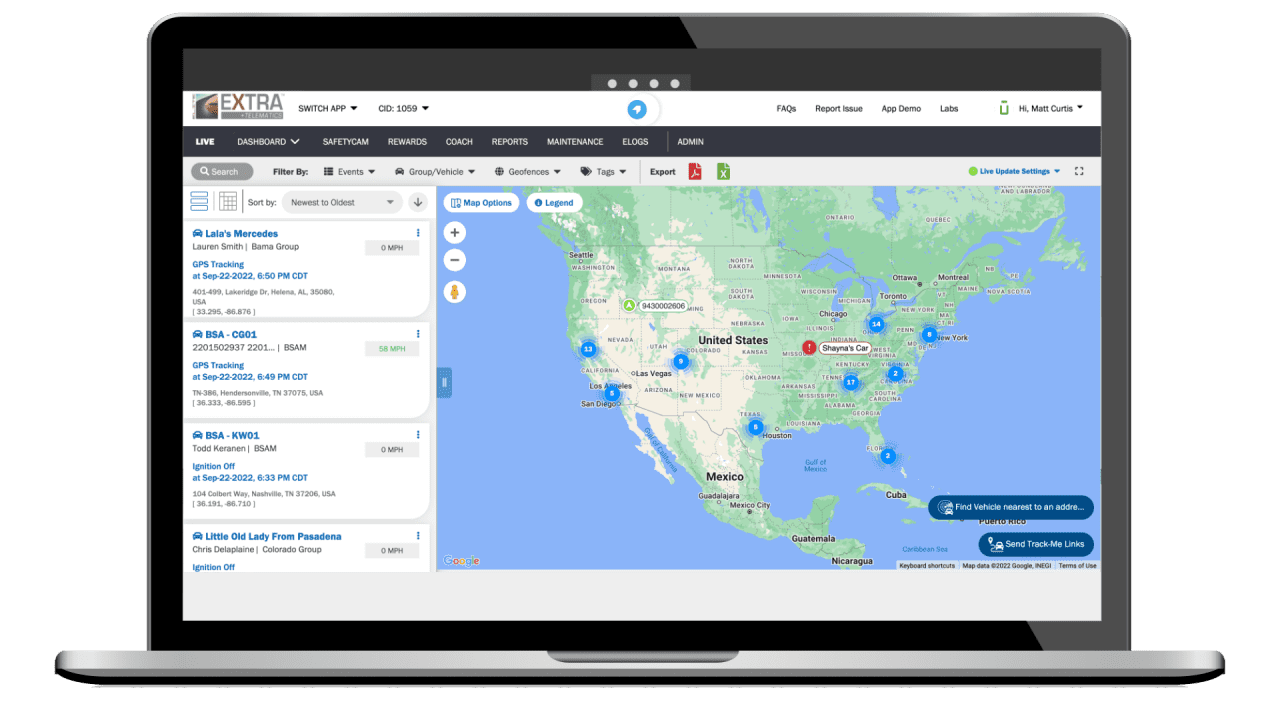The height and width of the screenshot is (720, 1280).
Task: Expand the Group/Vehicle filter
Action: tap(435, 171)
